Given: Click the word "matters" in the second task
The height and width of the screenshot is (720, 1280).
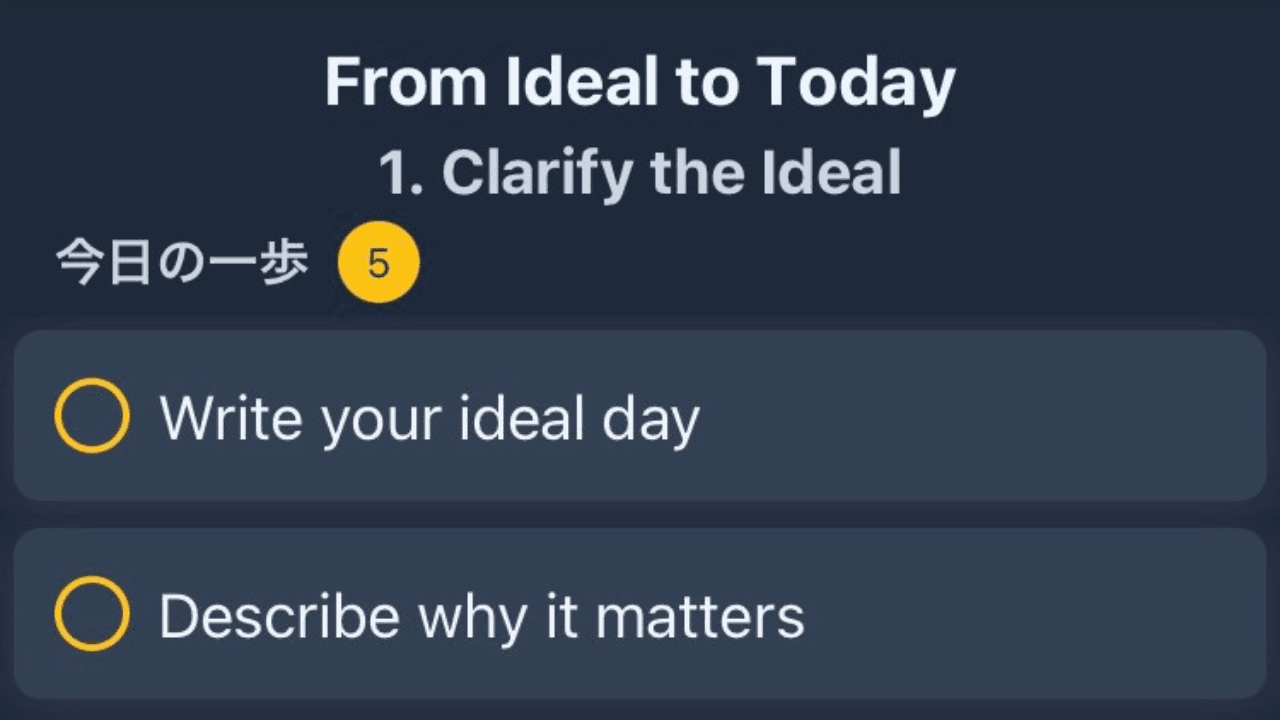Looking at the screenshot, I should pos(700,616).
